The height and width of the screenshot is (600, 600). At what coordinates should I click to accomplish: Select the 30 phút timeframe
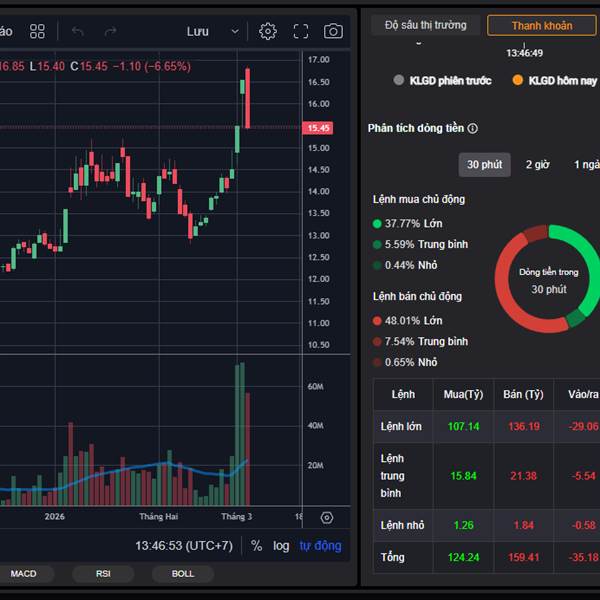pyautogui.click(x=484, y=165)
